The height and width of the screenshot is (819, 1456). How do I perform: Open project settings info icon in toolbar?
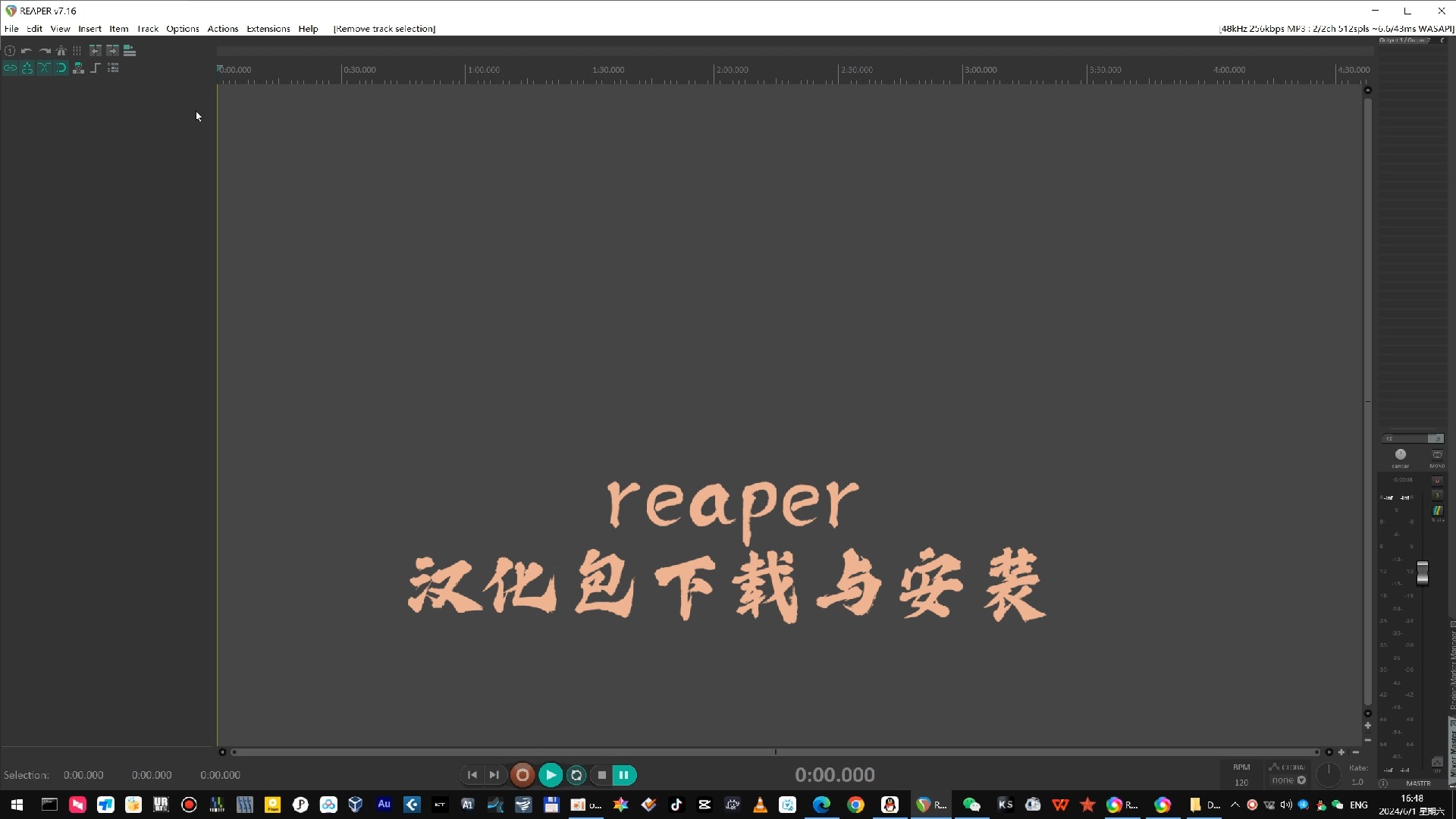(x=10, y=51)
